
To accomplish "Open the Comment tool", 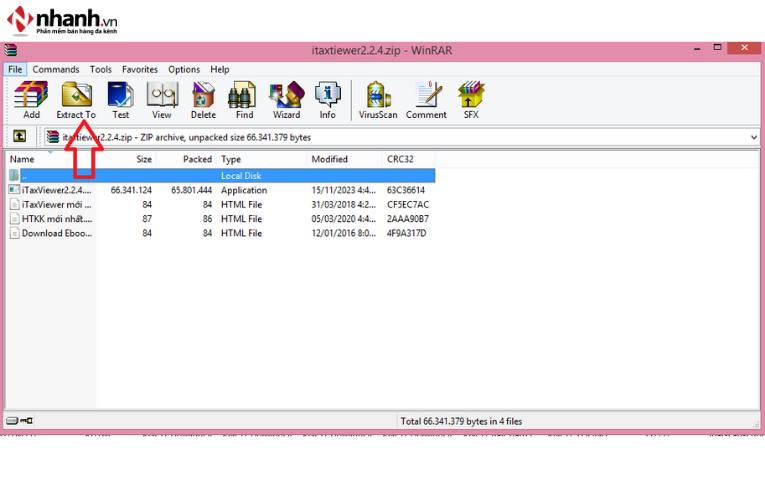I will [x=426, y=100].
